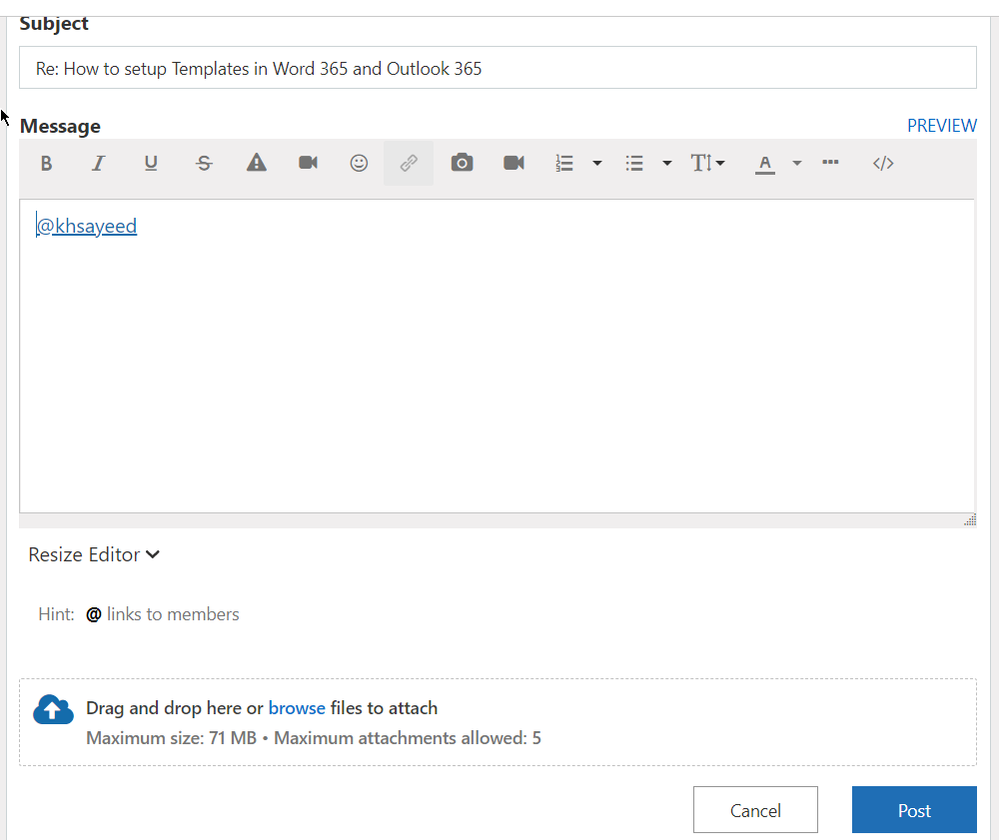Apply italic formatting

98,163
